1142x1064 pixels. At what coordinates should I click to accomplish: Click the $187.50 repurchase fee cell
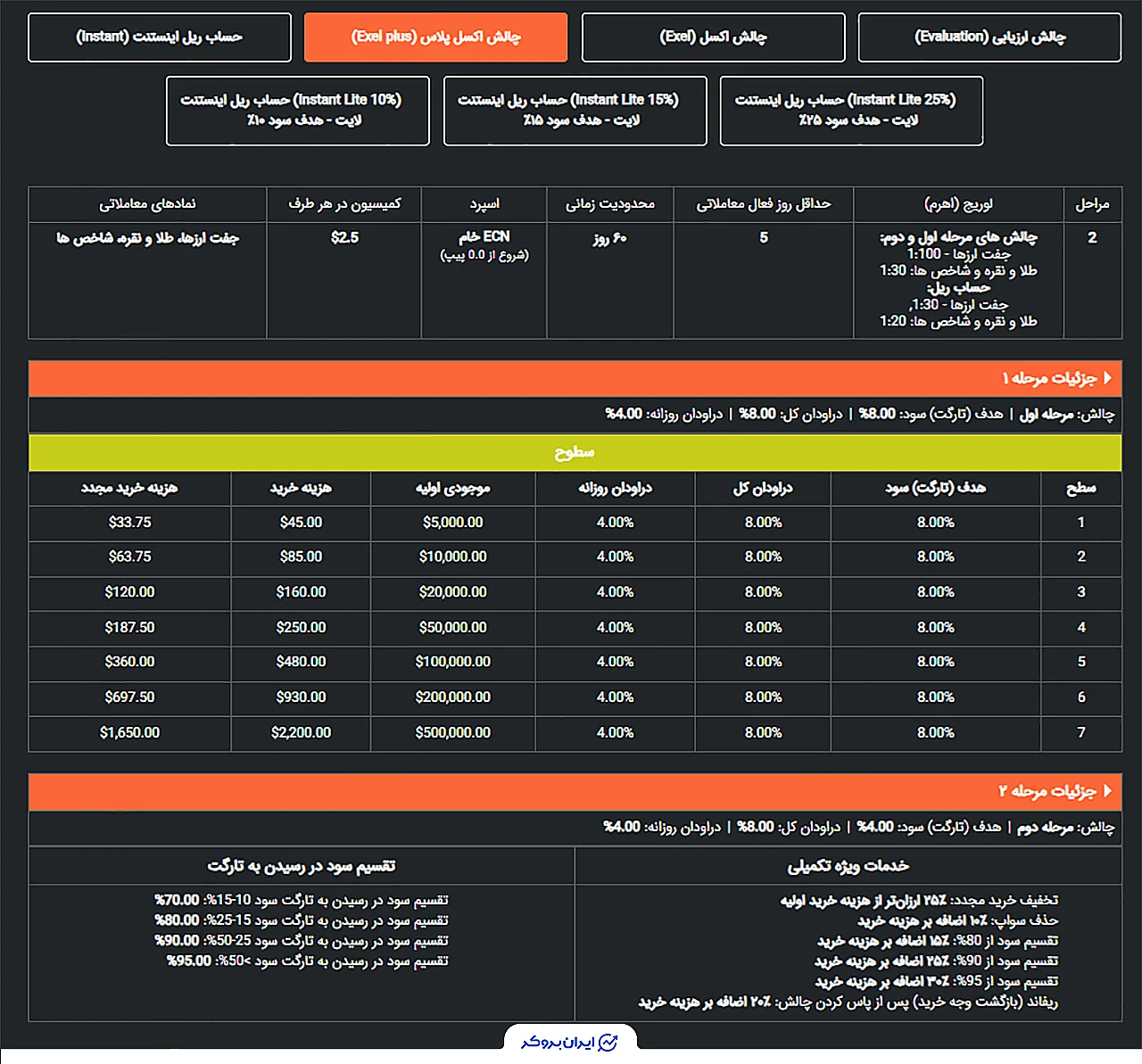pos(129,628)
